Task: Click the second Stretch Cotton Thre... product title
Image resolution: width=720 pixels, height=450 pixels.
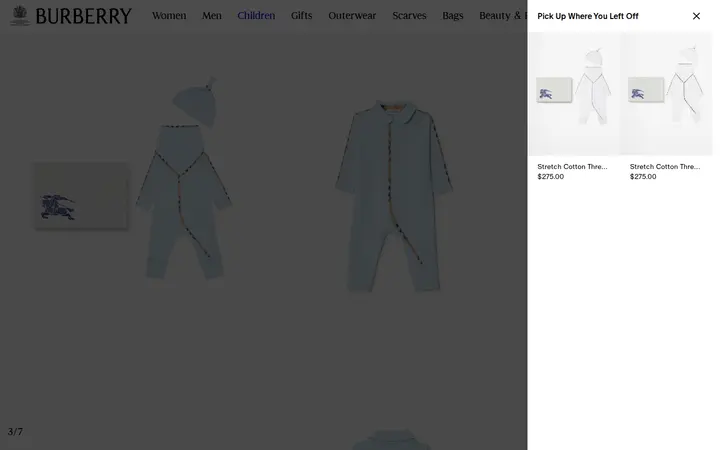Action: pyautogui.click(x=665, y=167)
